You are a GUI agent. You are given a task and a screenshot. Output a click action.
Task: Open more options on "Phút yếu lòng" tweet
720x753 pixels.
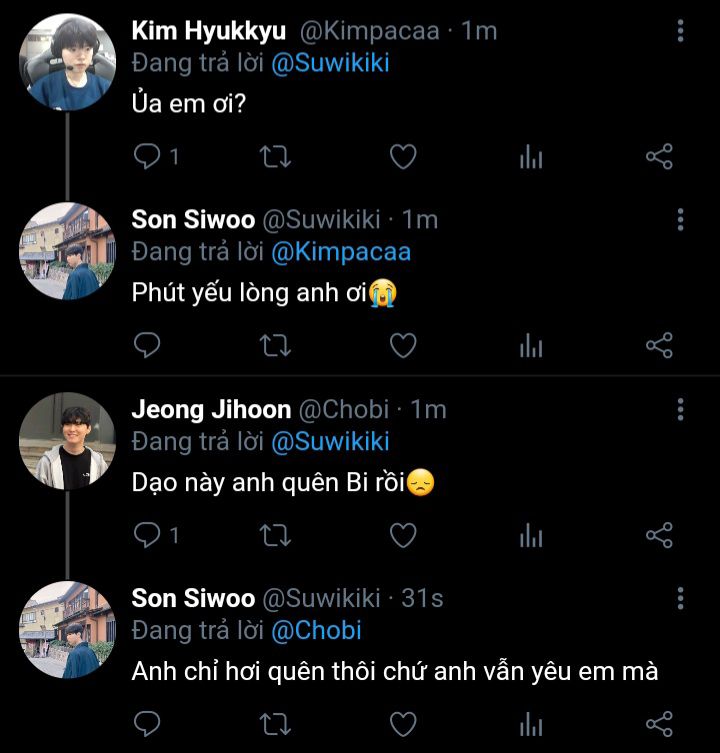coord(680,220)
